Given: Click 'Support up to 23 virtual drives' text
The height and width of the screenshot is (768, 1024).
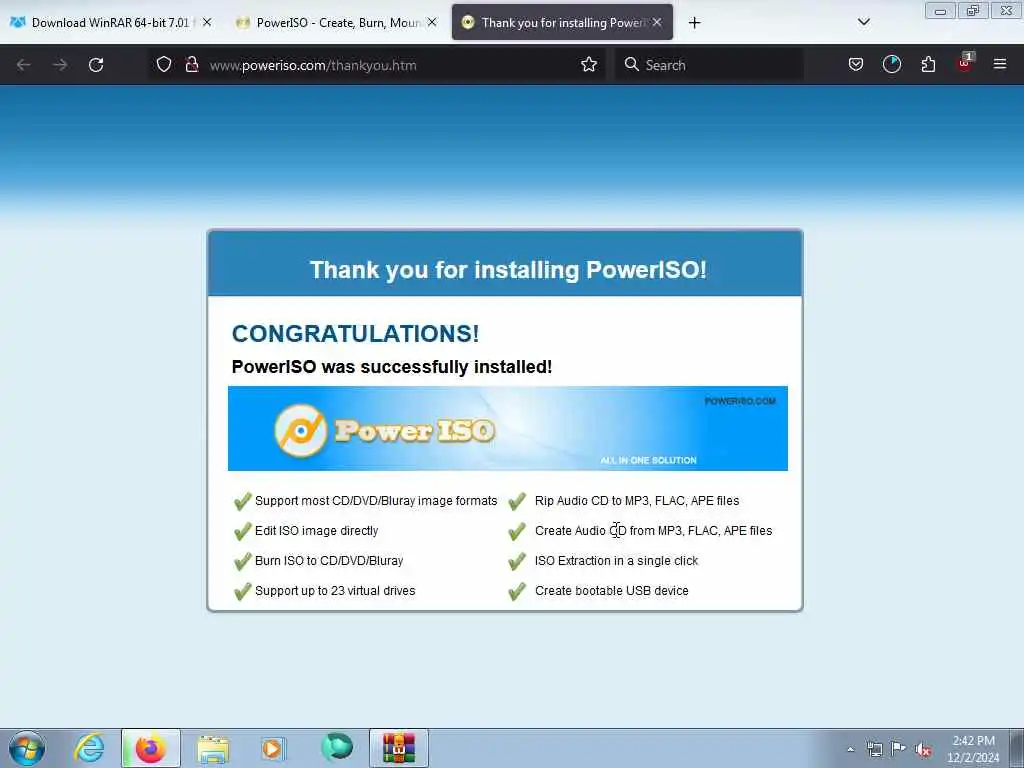Looking at the screenshot, I should click(335, 591).
